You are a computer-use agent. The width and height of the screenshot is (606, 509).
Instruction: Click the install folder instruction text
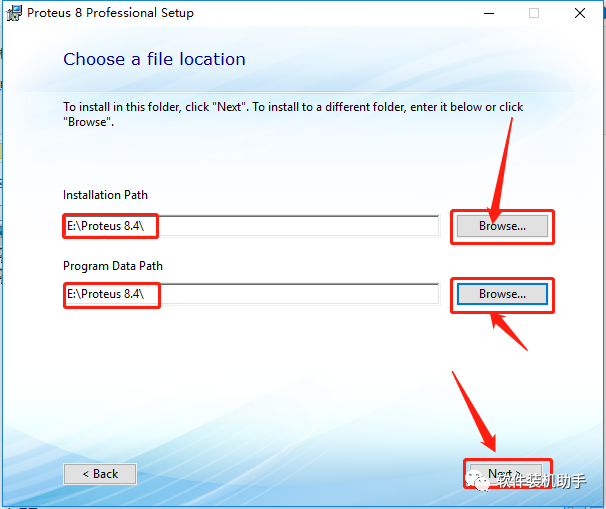[x=293, y=114]
